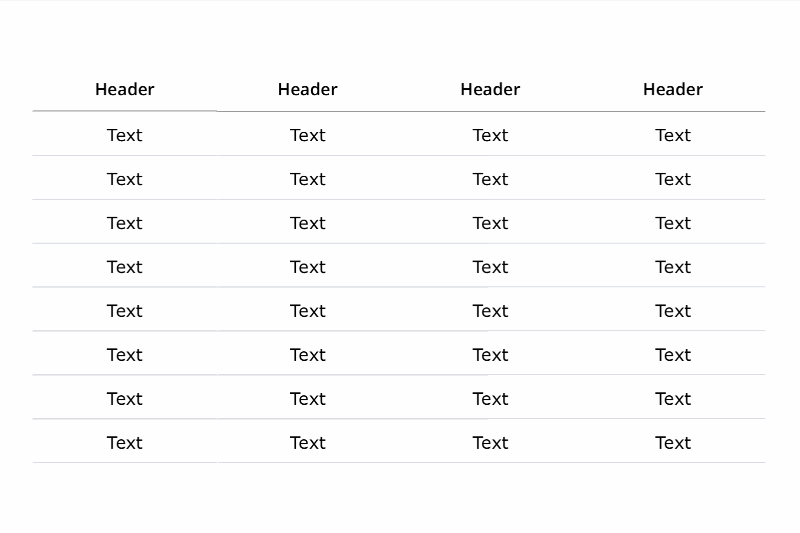Select Text in first row, second column
This screenshot has height=533, width=800.
tap(307, 135)
